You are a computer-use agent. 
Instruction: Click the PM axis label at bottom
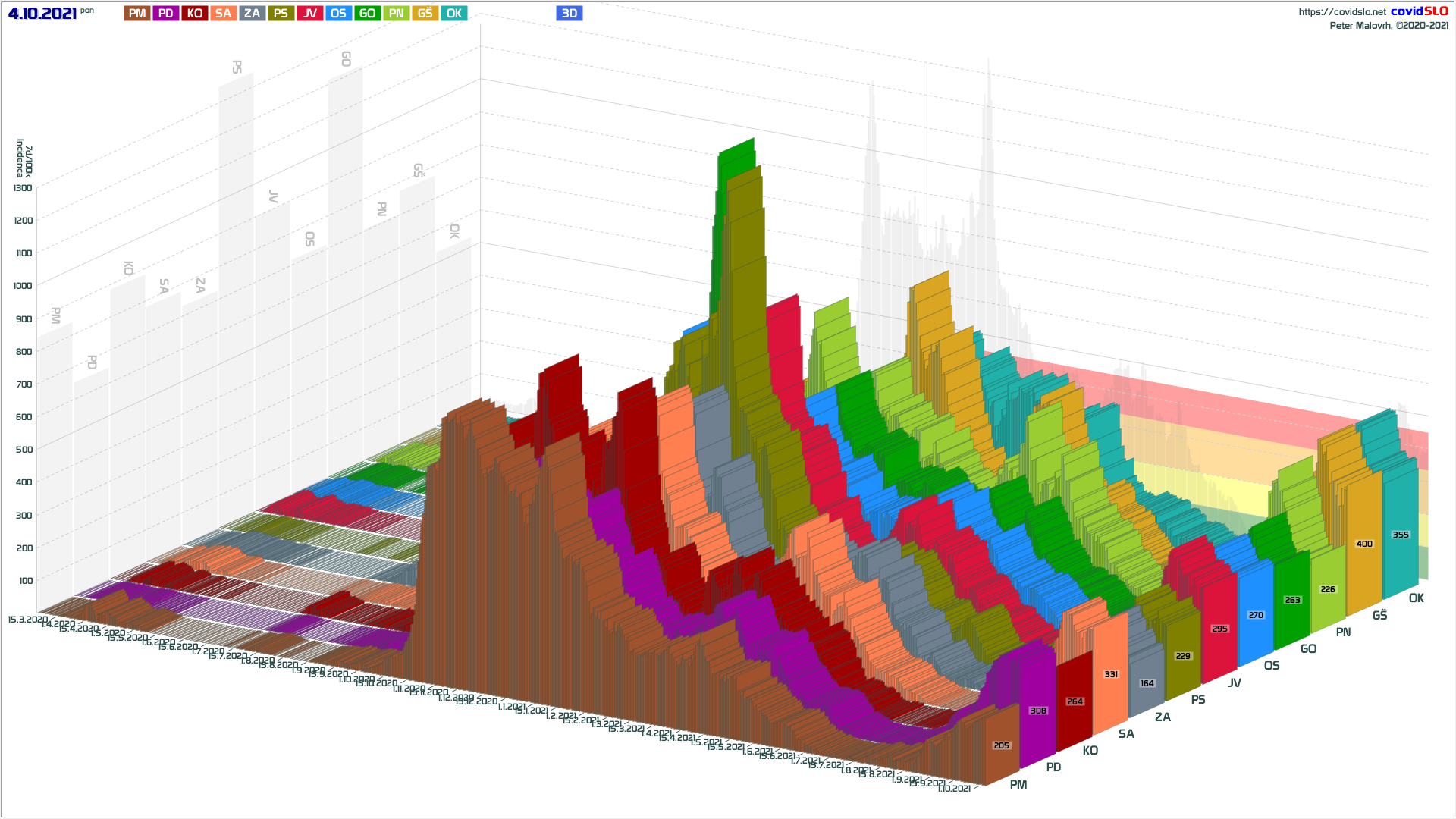1018,785
